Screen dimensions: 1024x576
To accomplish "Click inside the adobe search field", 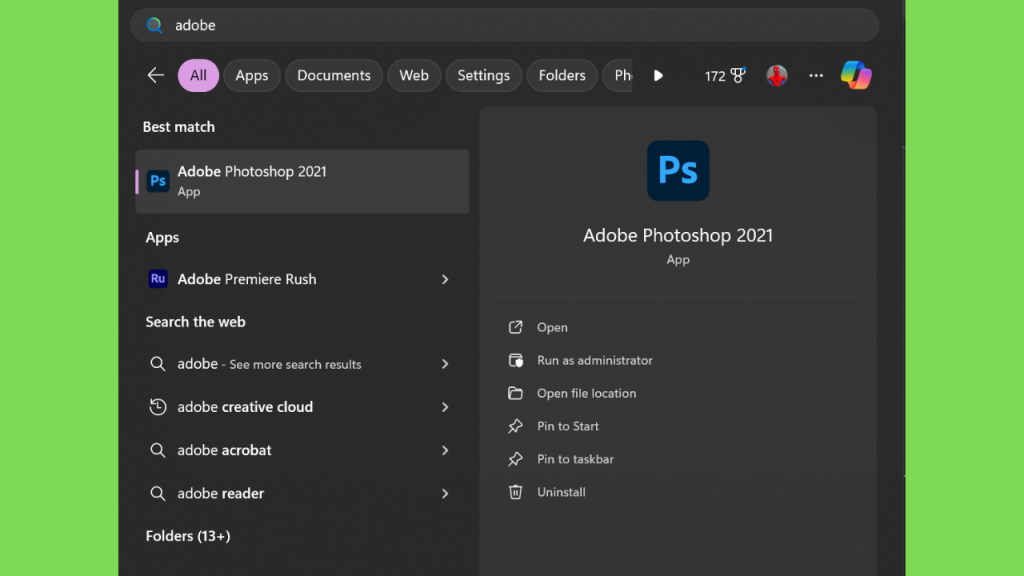I will [x=504, y=25].
